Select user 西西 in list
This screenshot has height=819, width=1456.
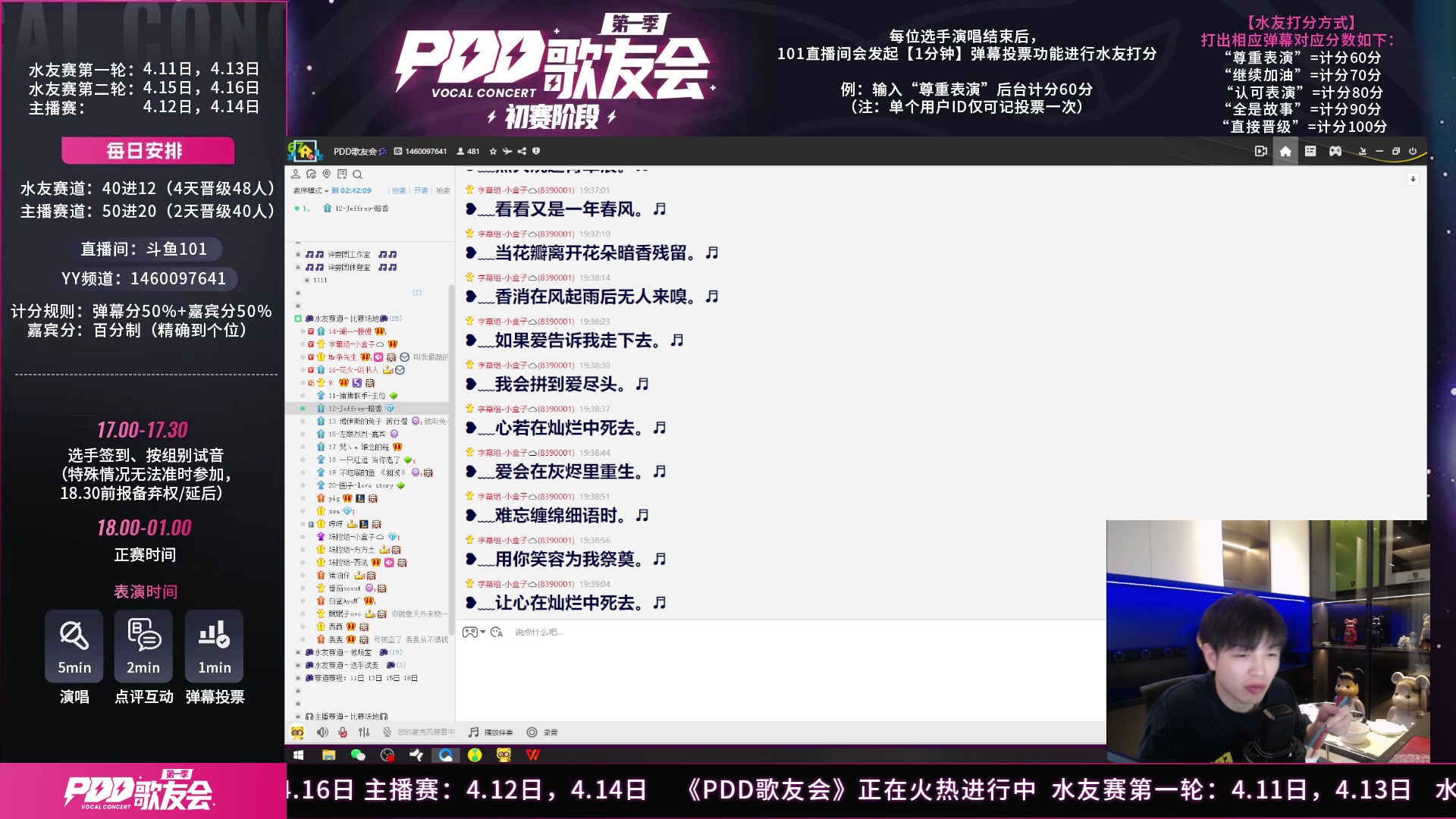pyautogui.click(x=336, y=627)
